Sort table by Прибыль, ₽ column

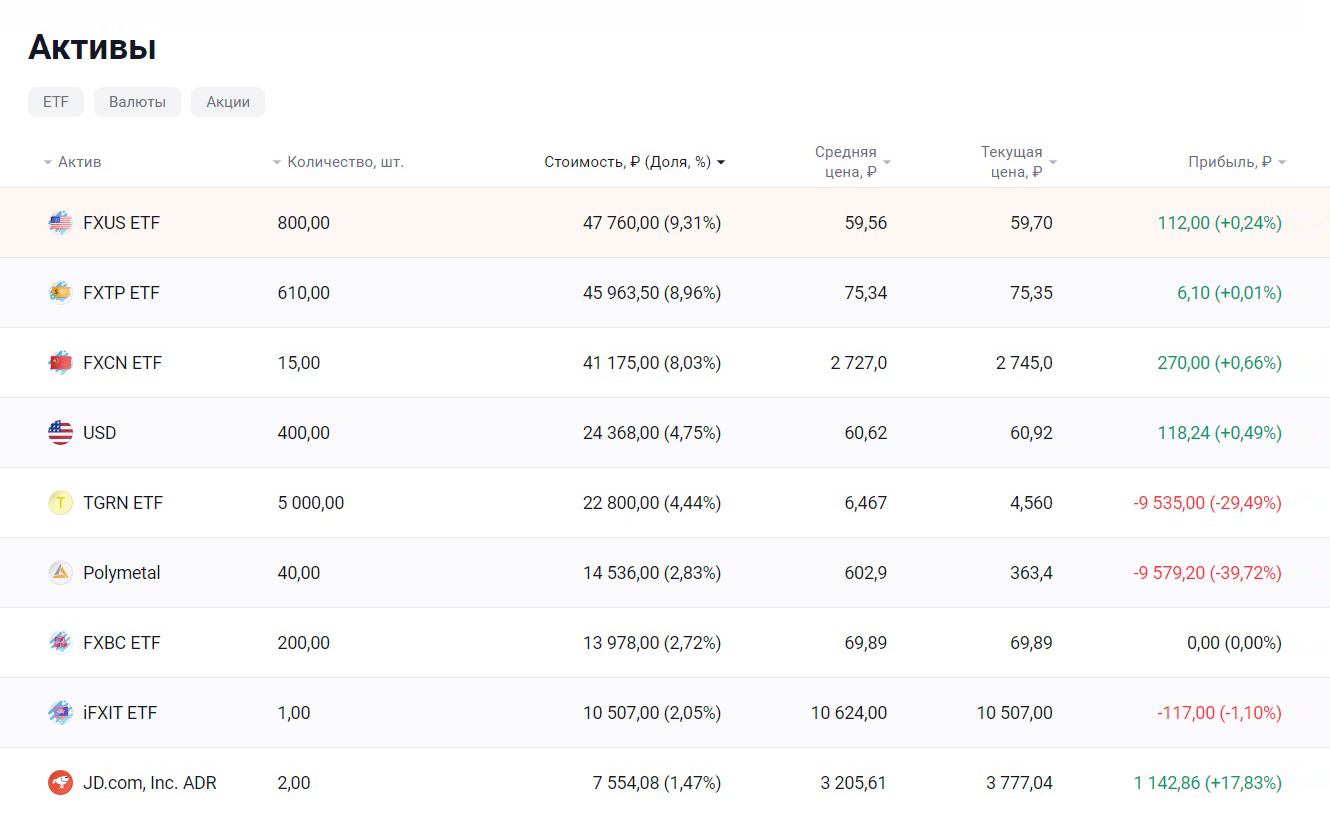point(1237,162)
